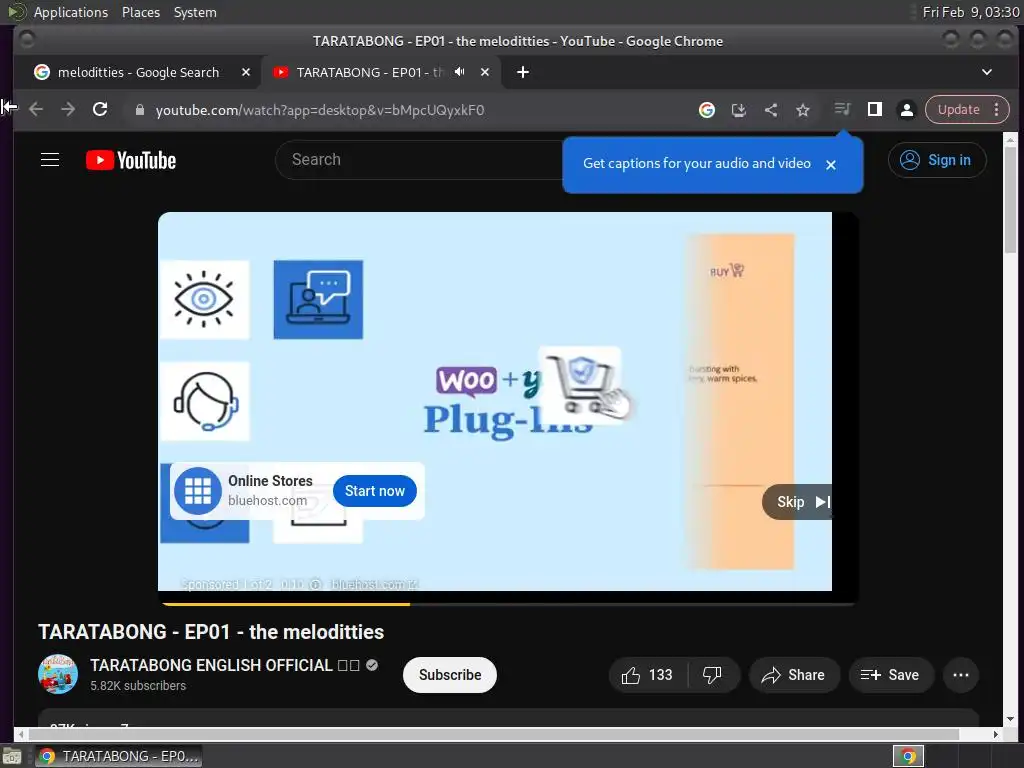Viewport: 1024px width, 768px height.
Task: Click Start now on the ad
Action: [x=375, y=491]
